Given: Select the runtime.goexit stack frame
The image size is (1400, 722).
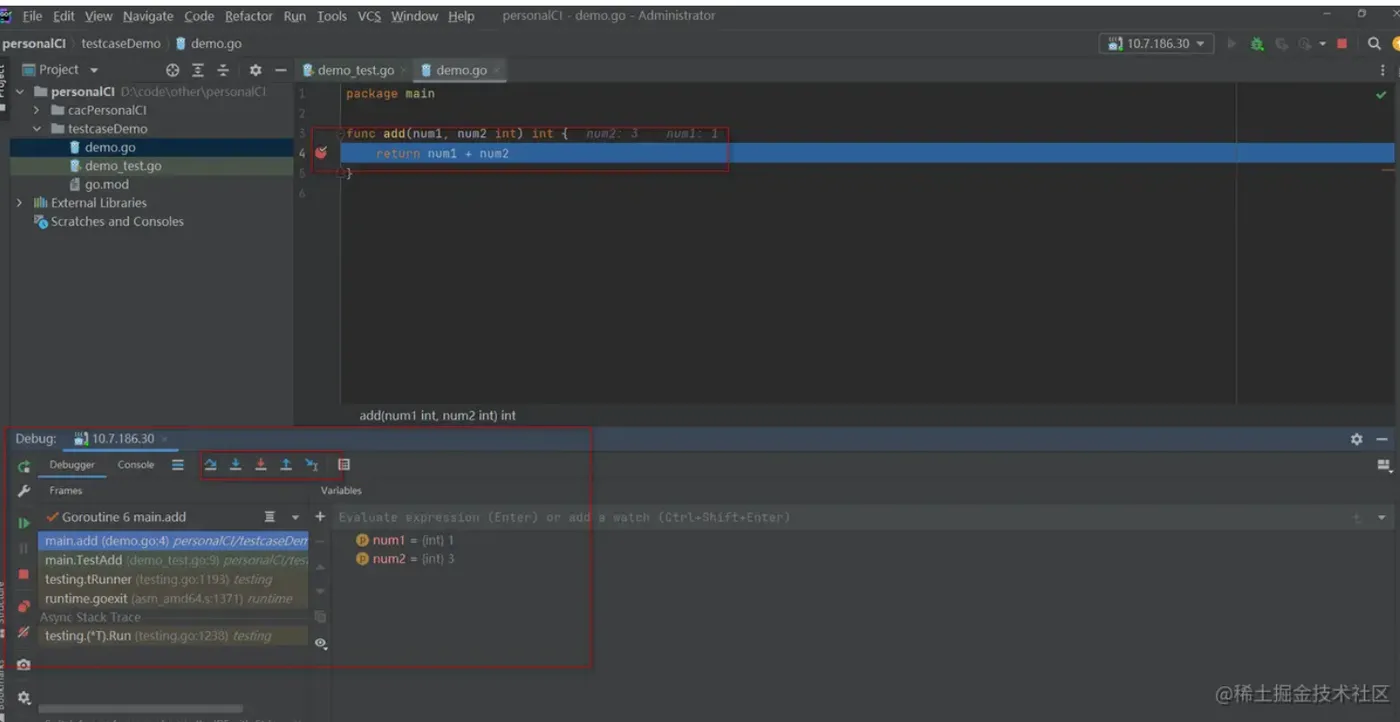Looking at the screenshot, I should coord(173,599).
